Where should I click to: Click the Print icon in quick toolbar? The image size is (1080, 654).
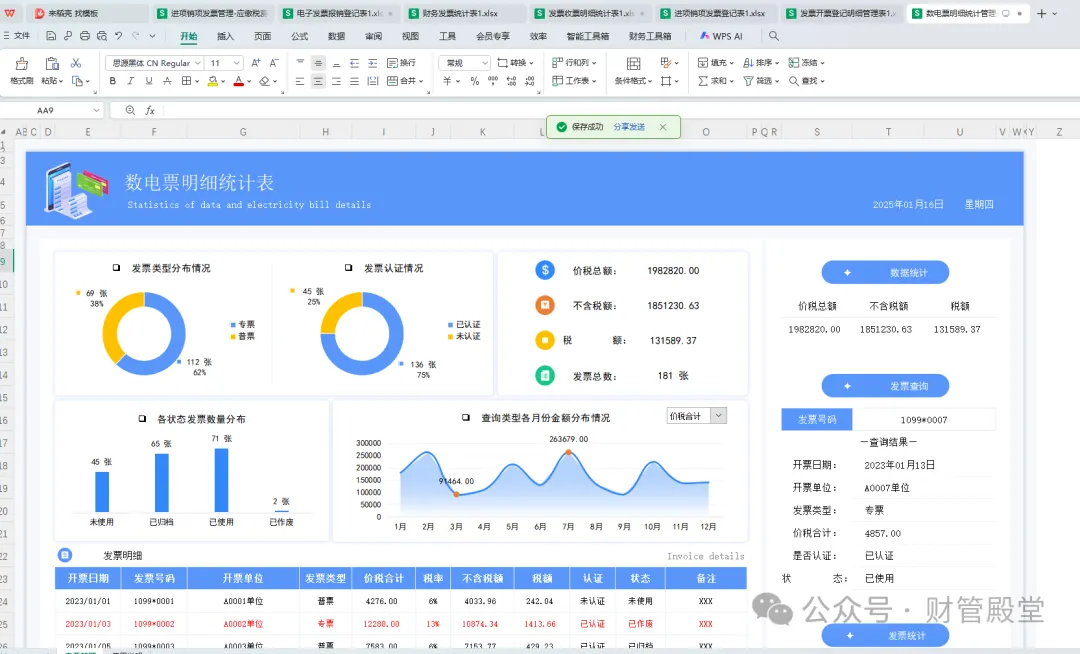click(85, 36)
